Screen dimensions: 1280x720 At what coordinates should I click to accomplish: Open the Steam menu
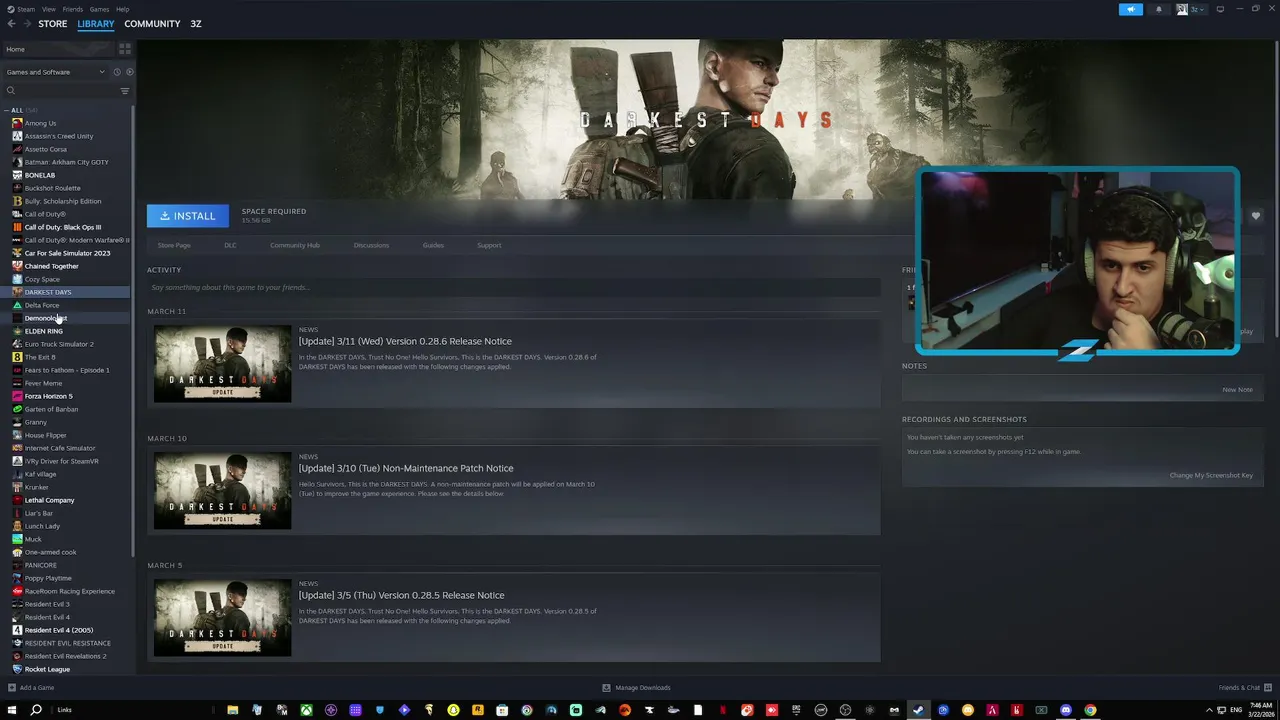25,9
